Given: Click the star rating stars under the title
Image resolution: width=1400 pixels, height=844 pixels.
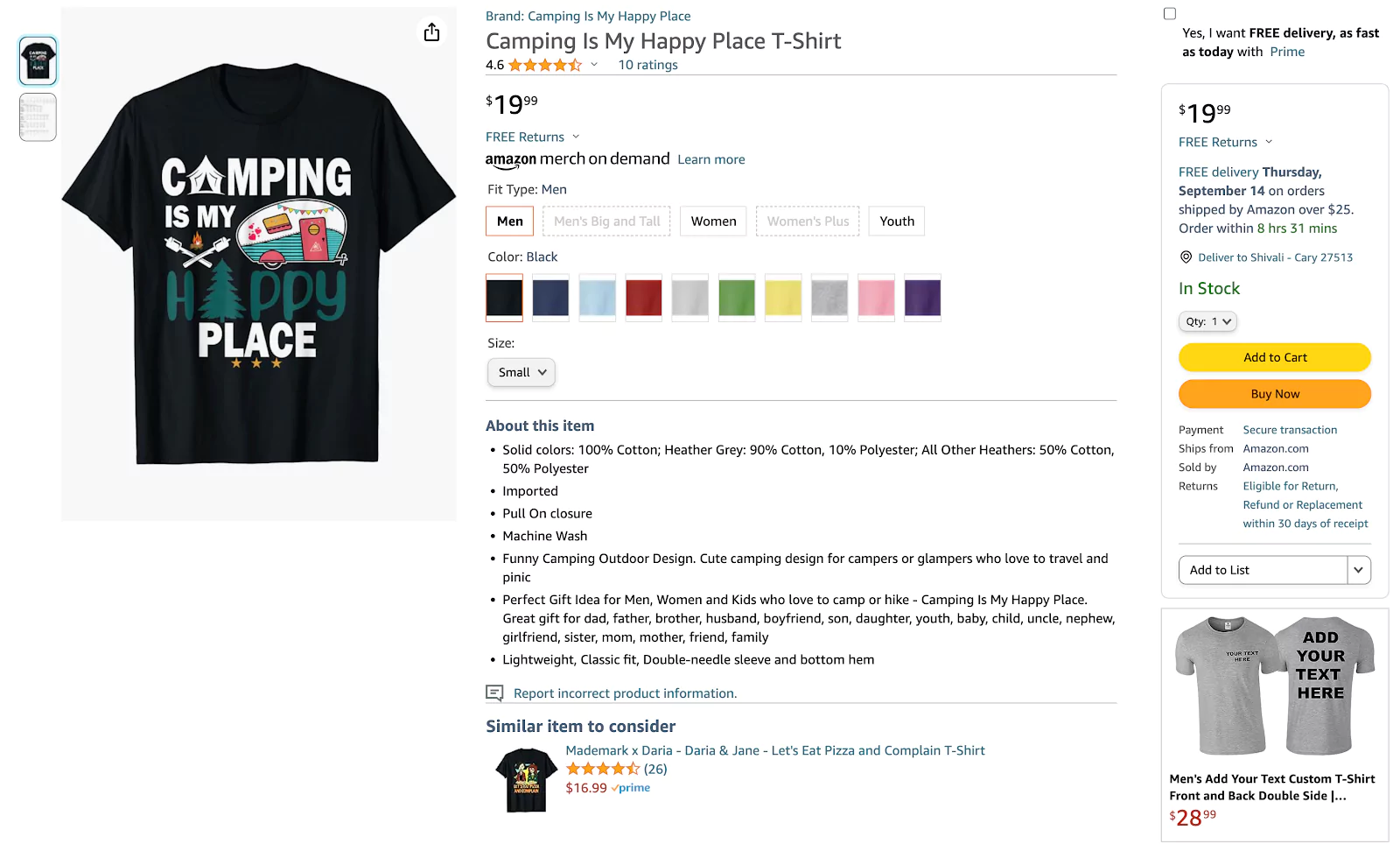Looking at the screenshot, I should point(542,64).
